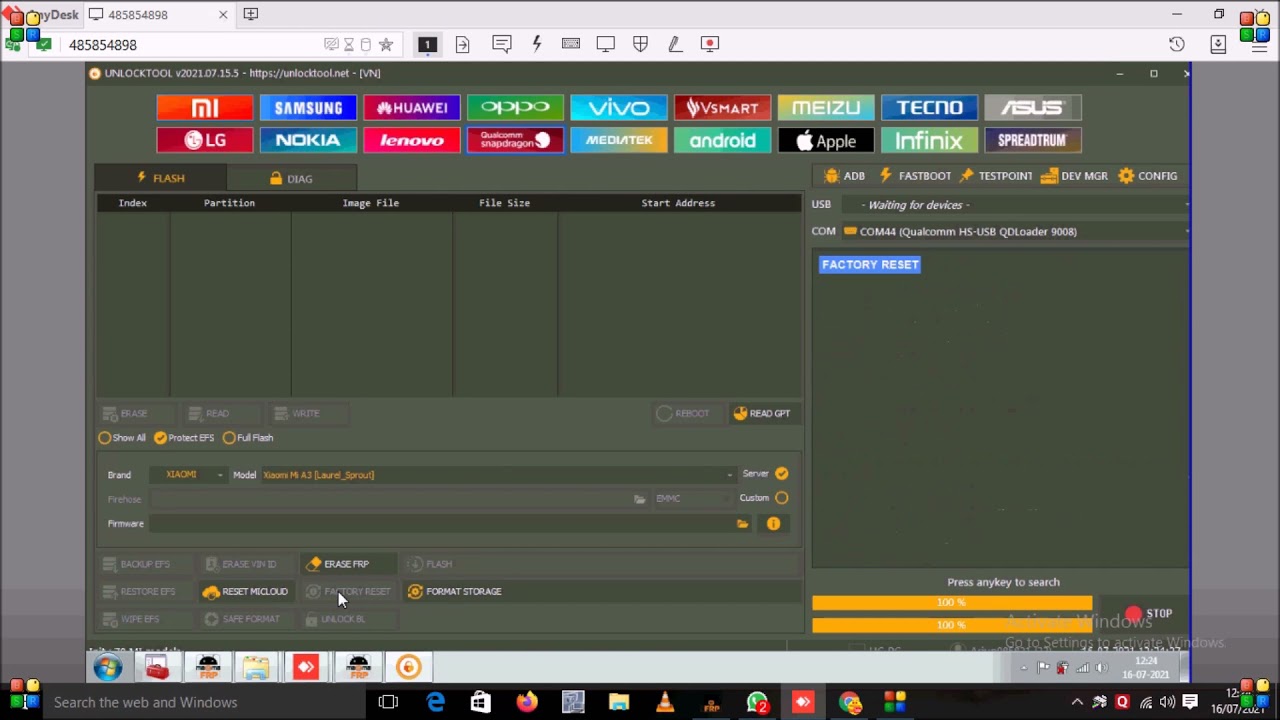This screenshot has width=1280, height=720.
Task: Select the Vsmart brand logo
Action: tap(722, 108)
